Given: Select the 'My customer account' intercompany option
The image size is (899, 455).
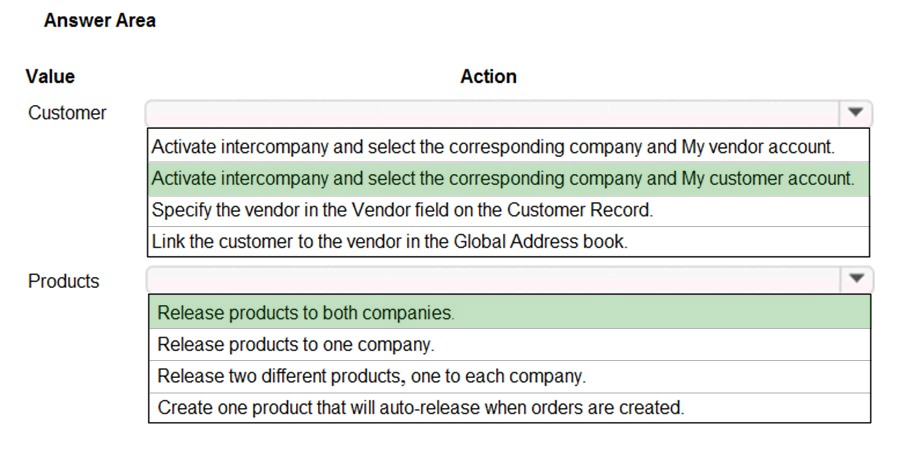Looking at the screenshot, I should point(509,179).
